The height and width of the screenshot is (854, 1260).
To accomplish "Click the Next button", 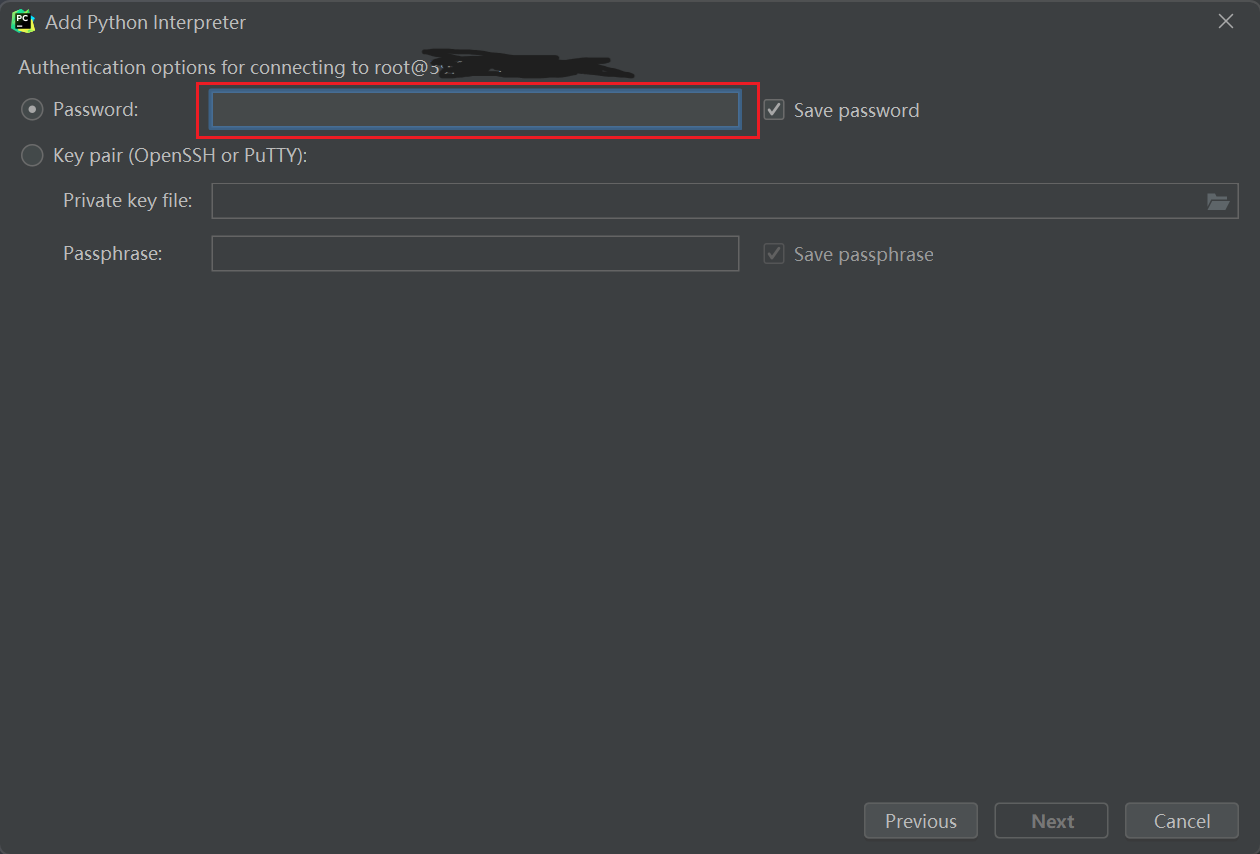I will [1052, 821].
